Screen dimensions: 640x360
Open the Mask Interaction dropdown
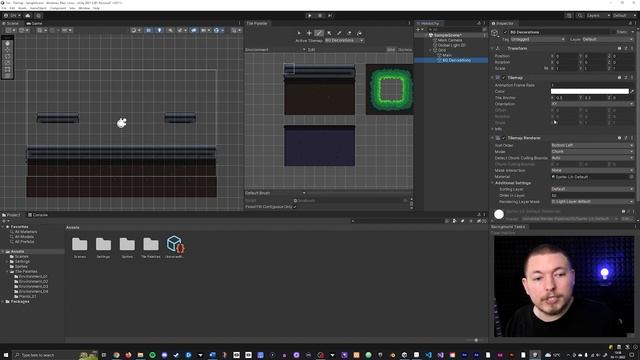pos(592,170)
